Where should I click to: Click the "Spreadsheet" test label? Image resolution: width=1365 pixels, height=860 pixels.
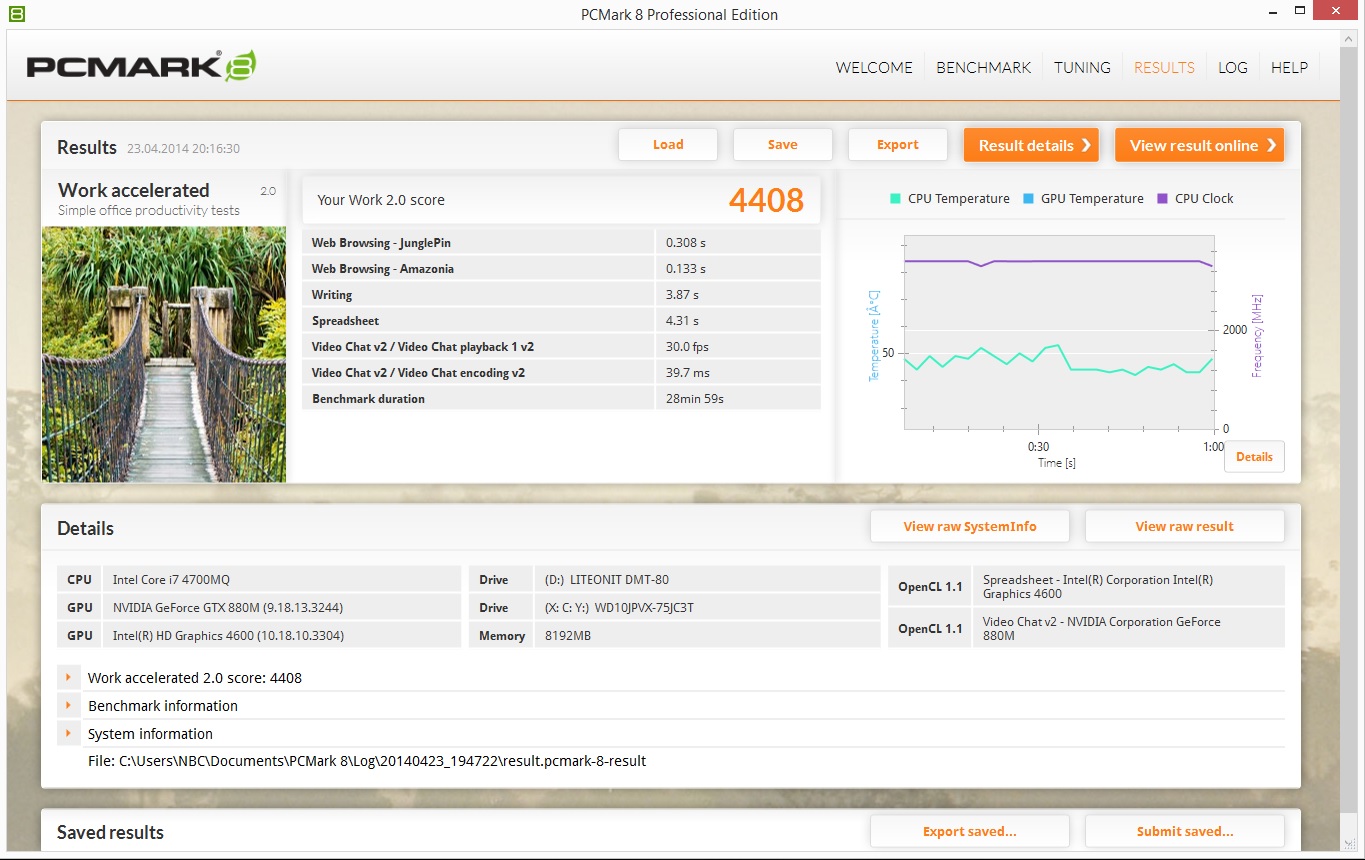click(x=345, y=321)
